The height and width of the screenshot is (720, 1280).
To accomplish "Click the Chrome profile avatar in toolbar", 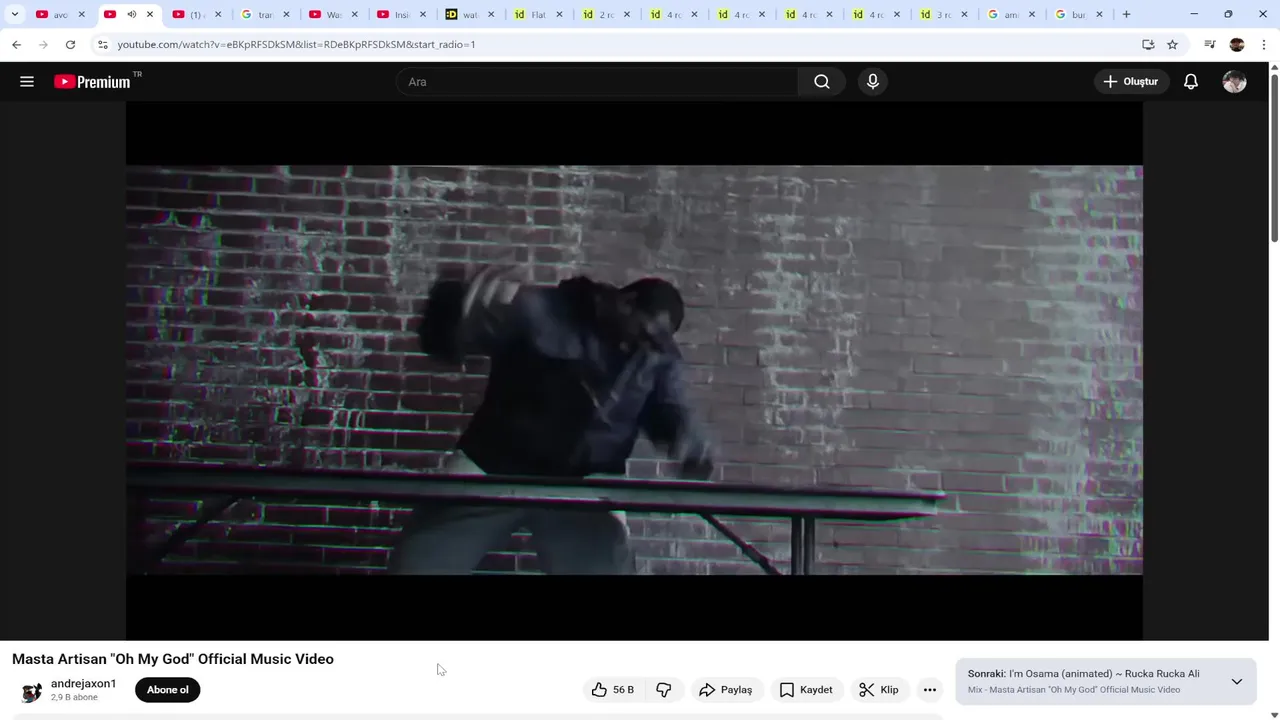I will 1237,44.
